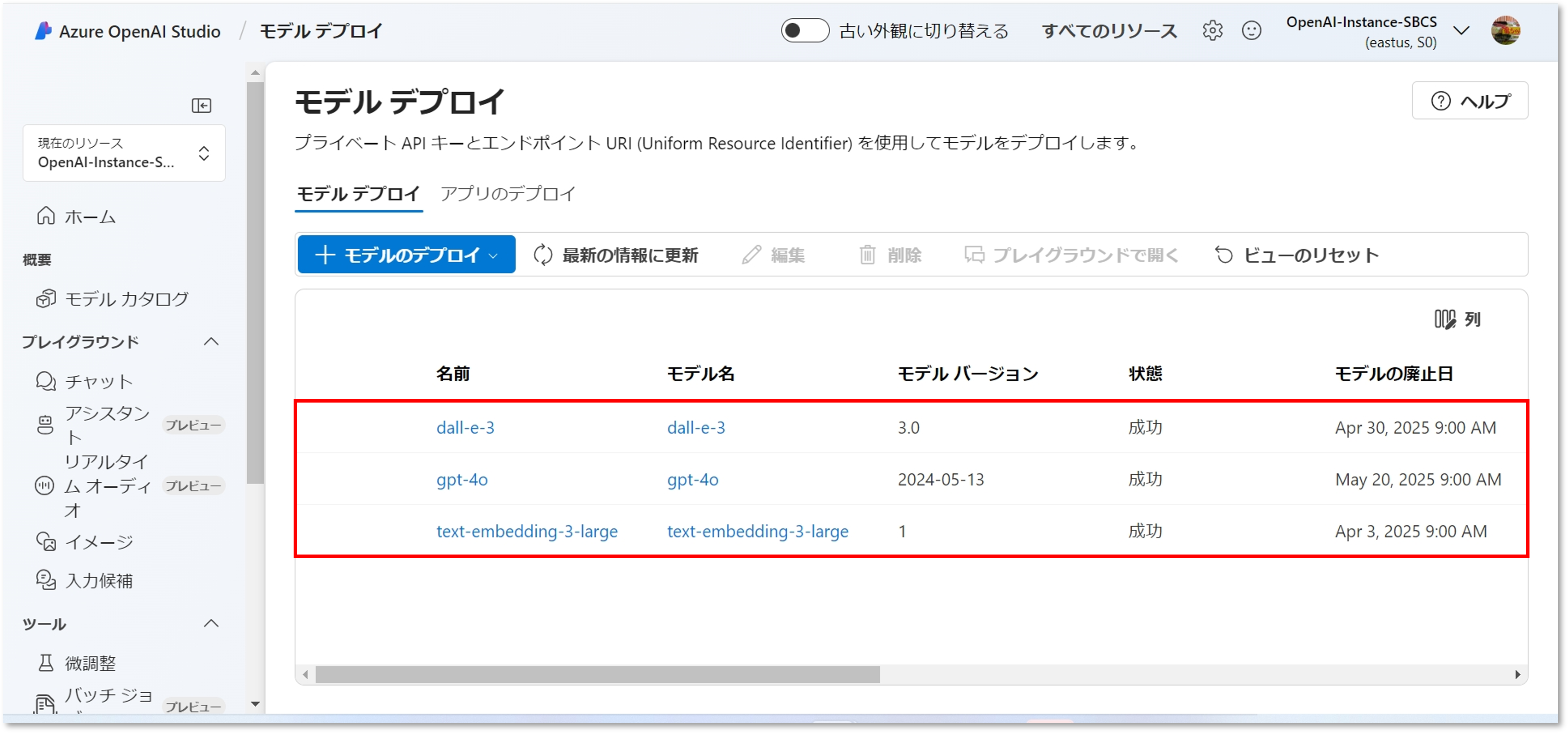This screenshot has width=1568, height=733.
Task: Open Azure OpenAI Studio logo home
Action: (44, 31)
